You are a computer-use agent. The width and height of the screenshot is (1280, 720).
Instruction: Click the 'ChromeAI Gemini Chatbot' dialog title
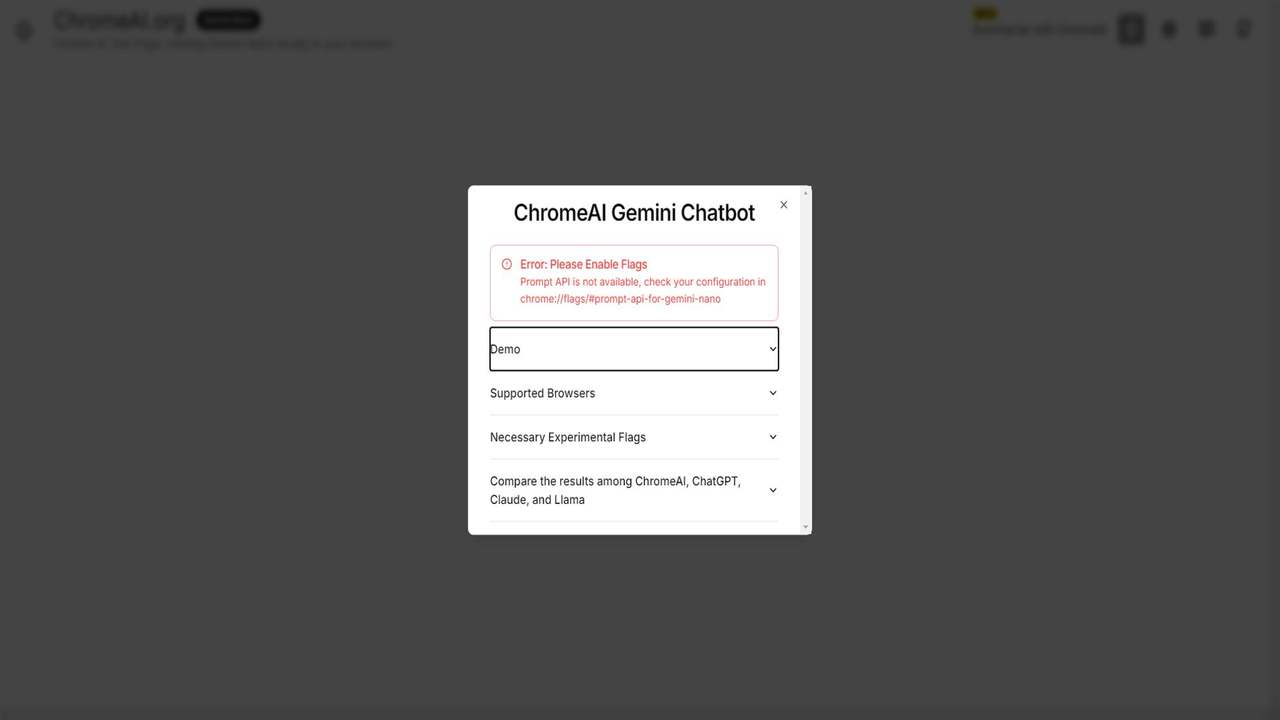tap(634, 212)
